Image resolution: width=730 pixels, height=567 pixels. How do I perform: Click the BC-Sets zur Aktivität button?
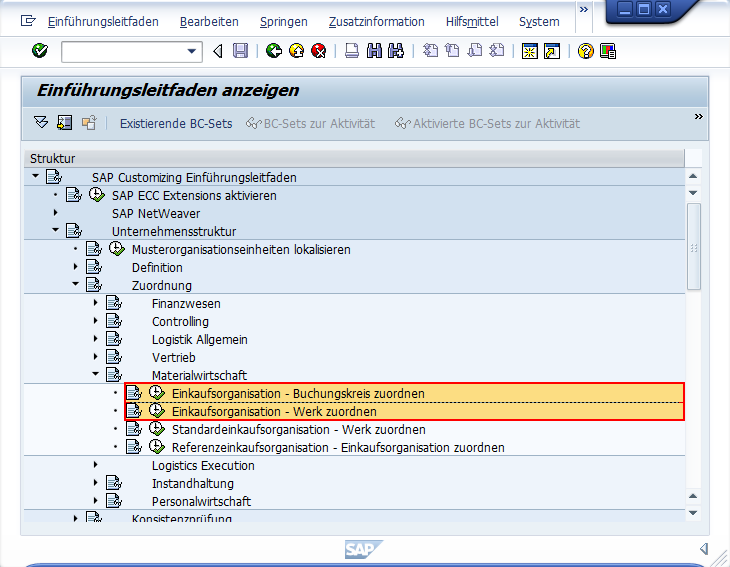pos(311,123)
